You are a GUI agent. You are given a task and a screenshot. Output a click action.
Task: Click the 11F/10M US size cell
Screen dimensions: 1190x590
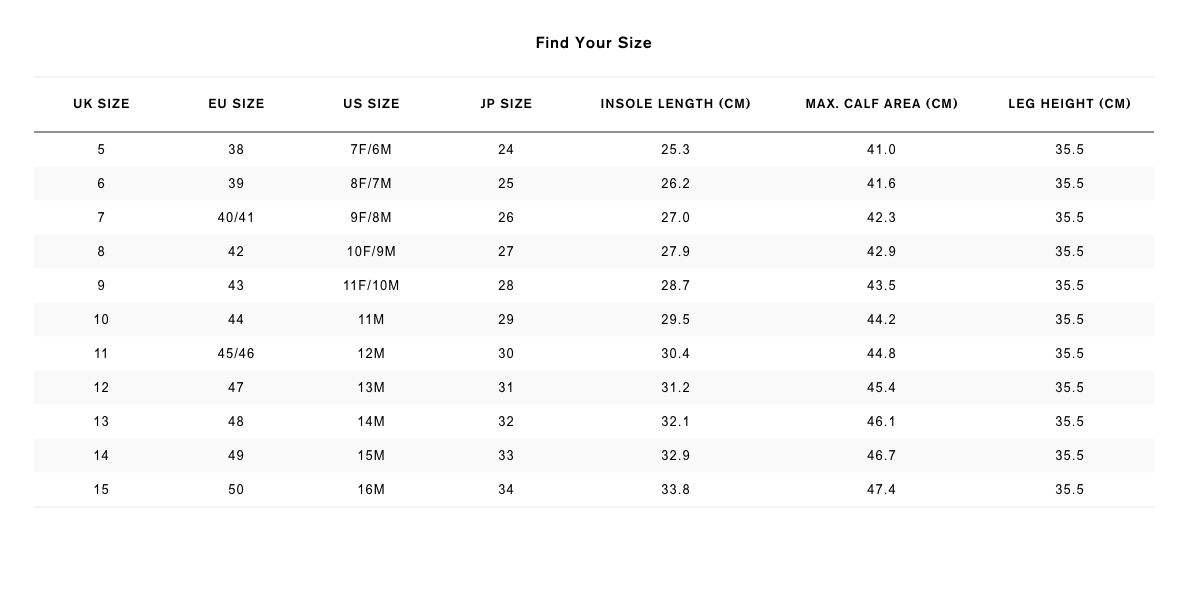point(371,286)
